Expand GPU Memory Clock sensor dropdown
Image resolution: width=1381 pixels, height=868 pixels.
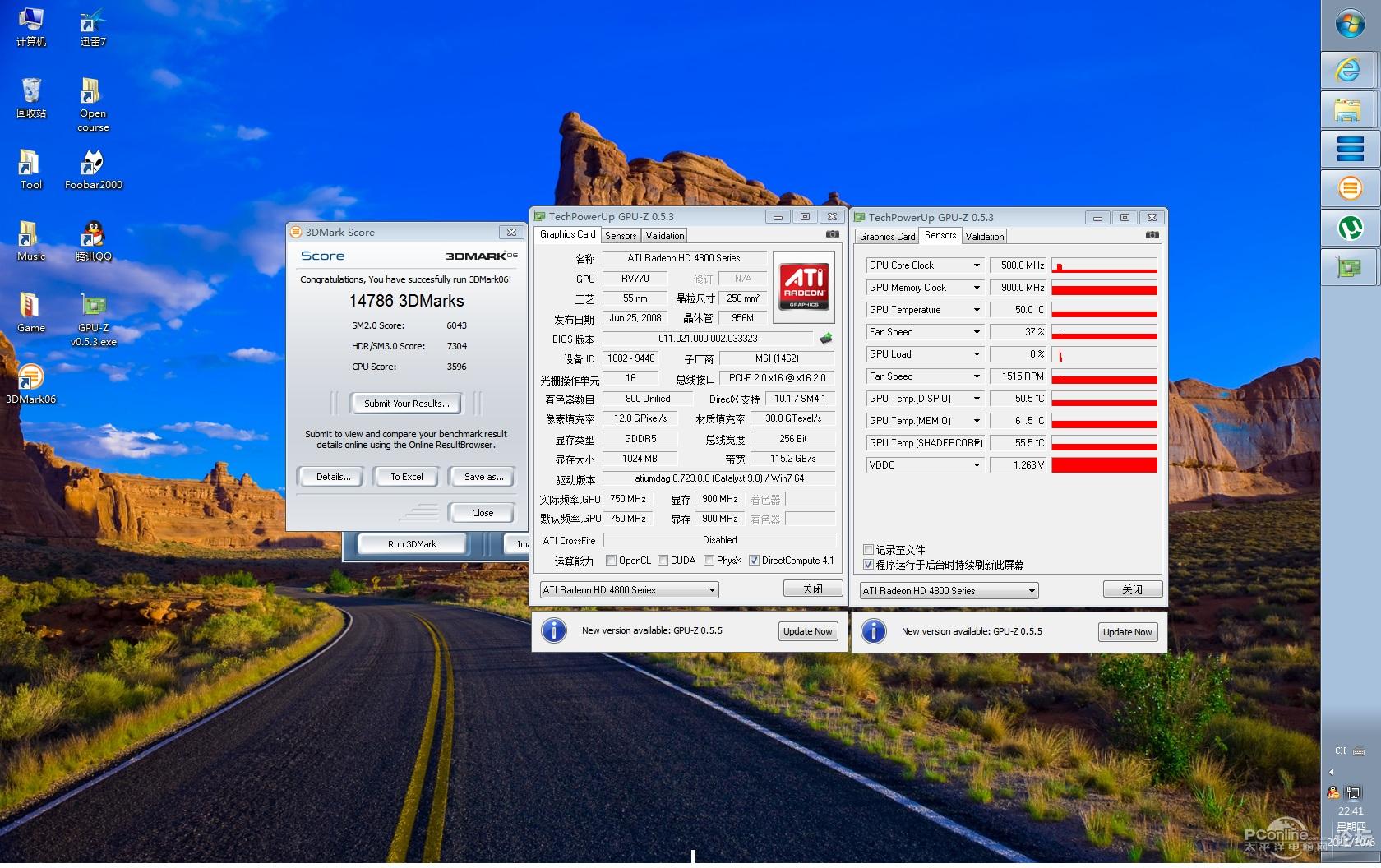point(977,288)
